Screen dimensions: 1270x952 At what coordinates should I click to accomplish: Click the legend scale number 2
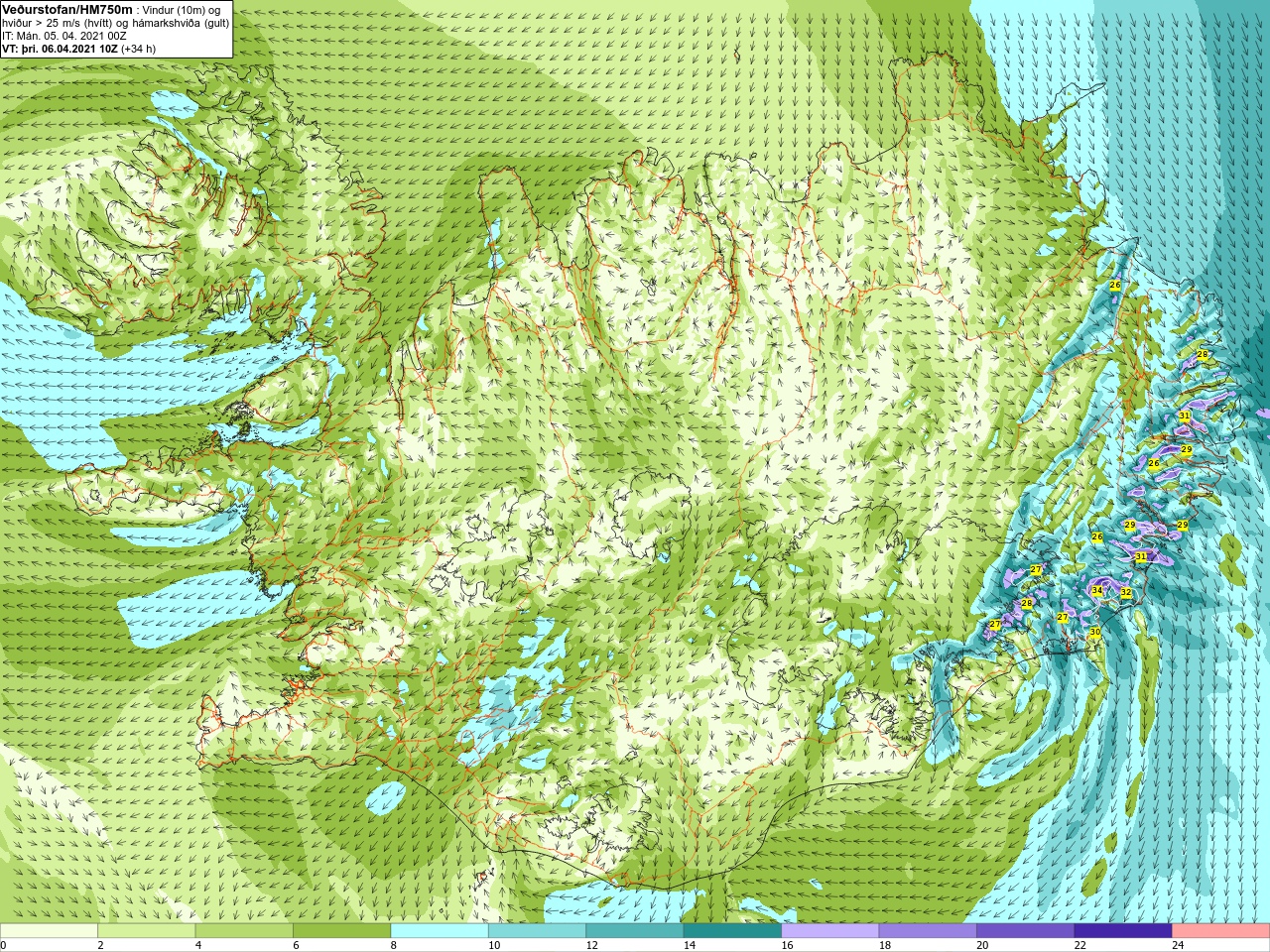[x=100, y=945]
